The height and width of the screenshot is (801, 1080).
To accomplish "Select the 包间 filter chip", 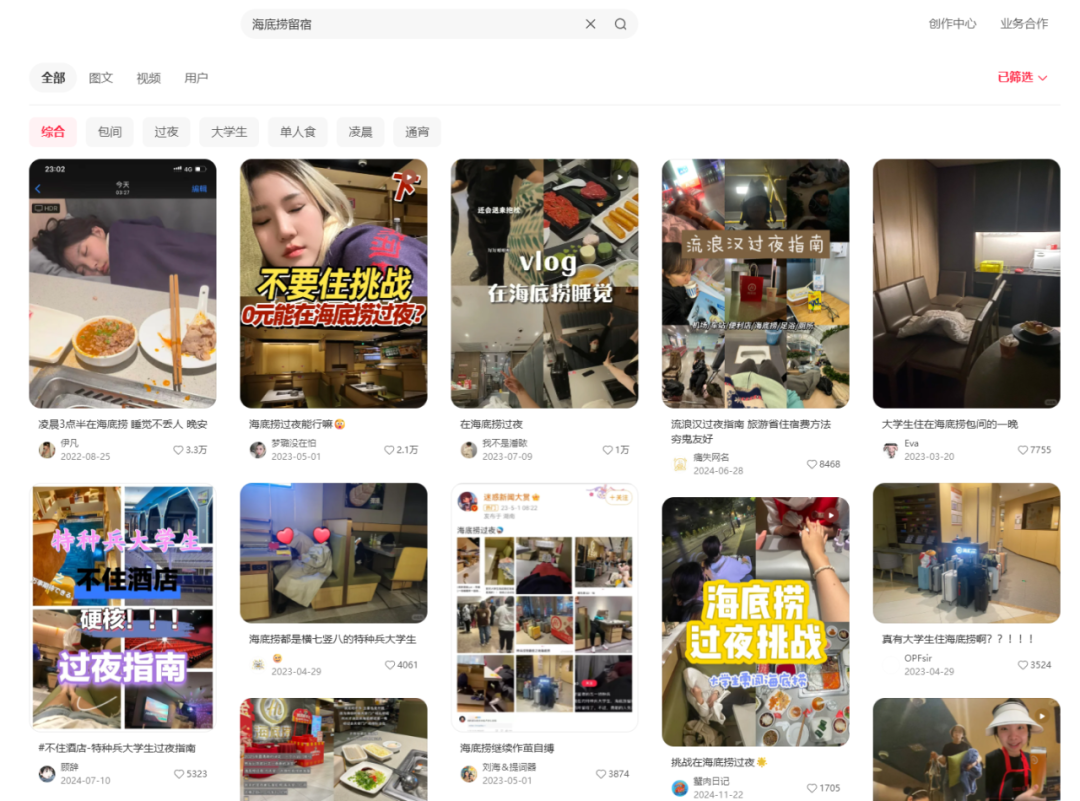I will (110, 132).
